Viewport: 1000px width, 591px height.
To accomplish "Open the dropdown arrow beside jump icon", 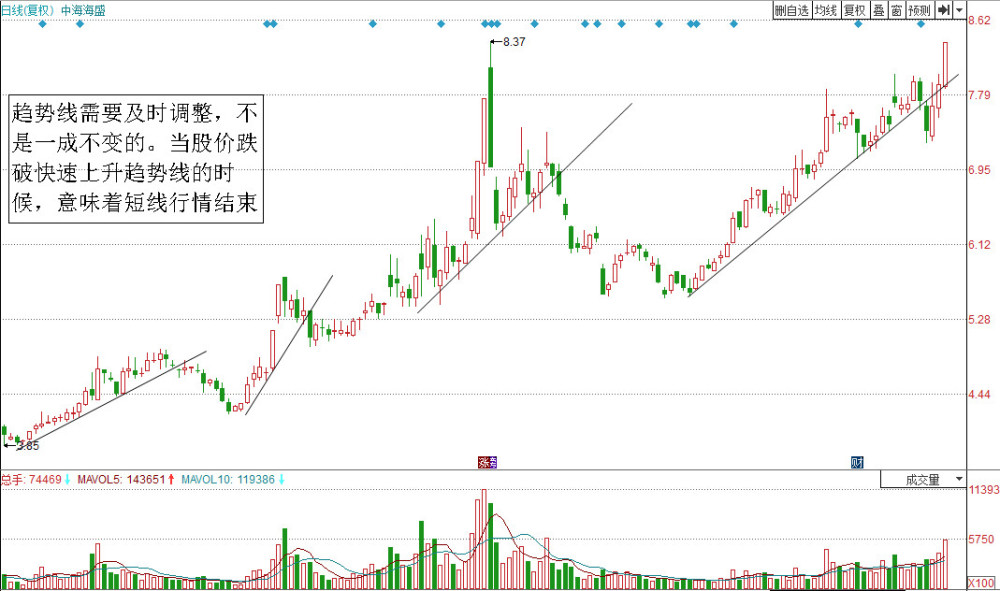I will tap(957, 10).
